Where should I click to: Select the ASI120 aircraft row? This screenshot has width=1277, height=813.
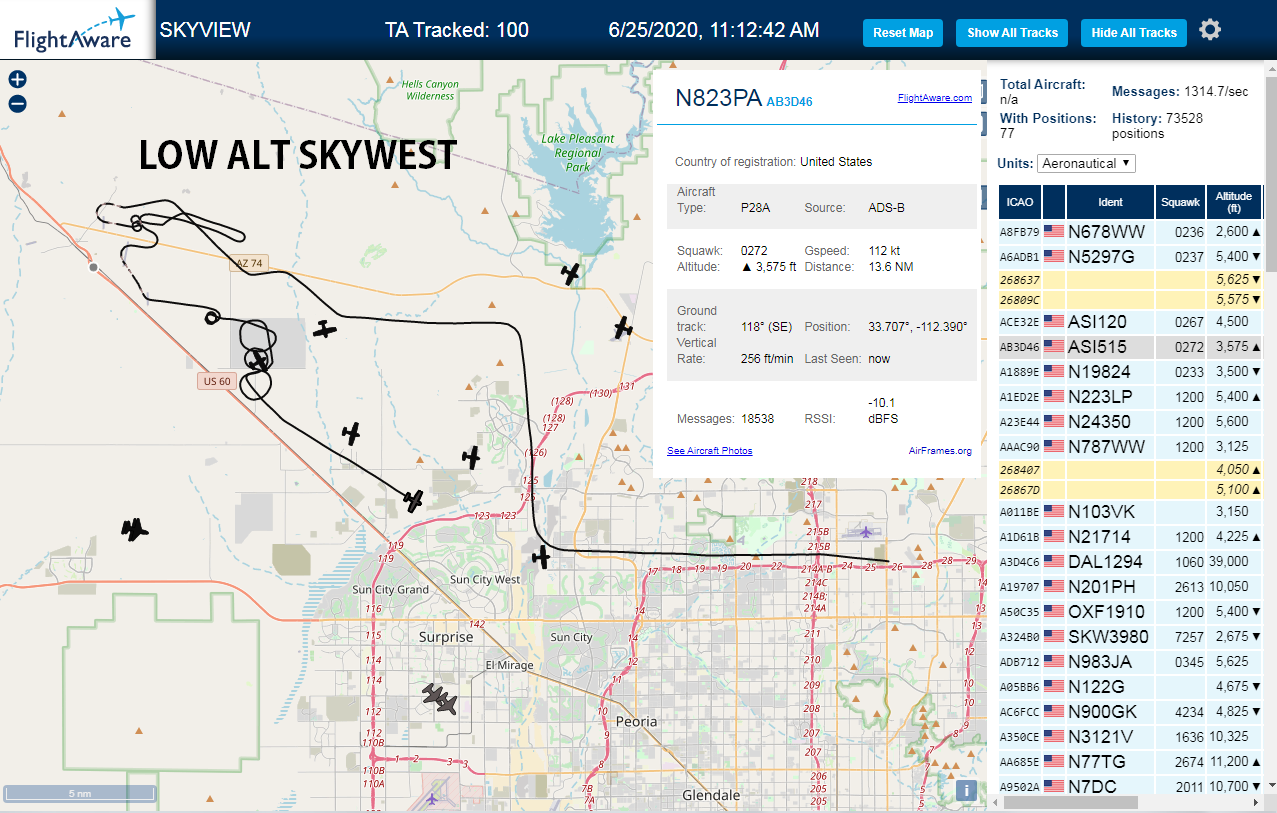tap(1131, 322)
